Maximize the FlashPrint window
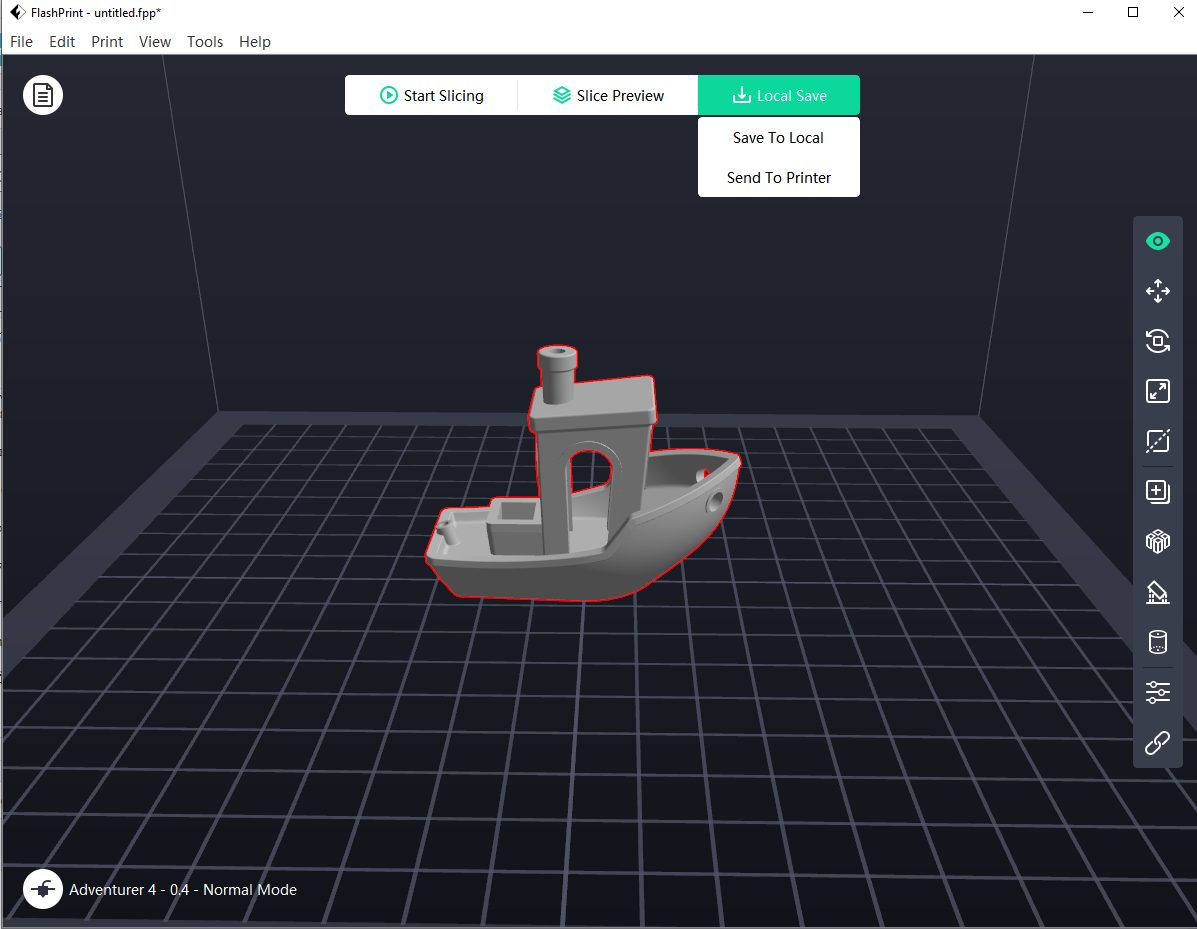This screenshot has width=1197, height=929. tap(1133, 12)
